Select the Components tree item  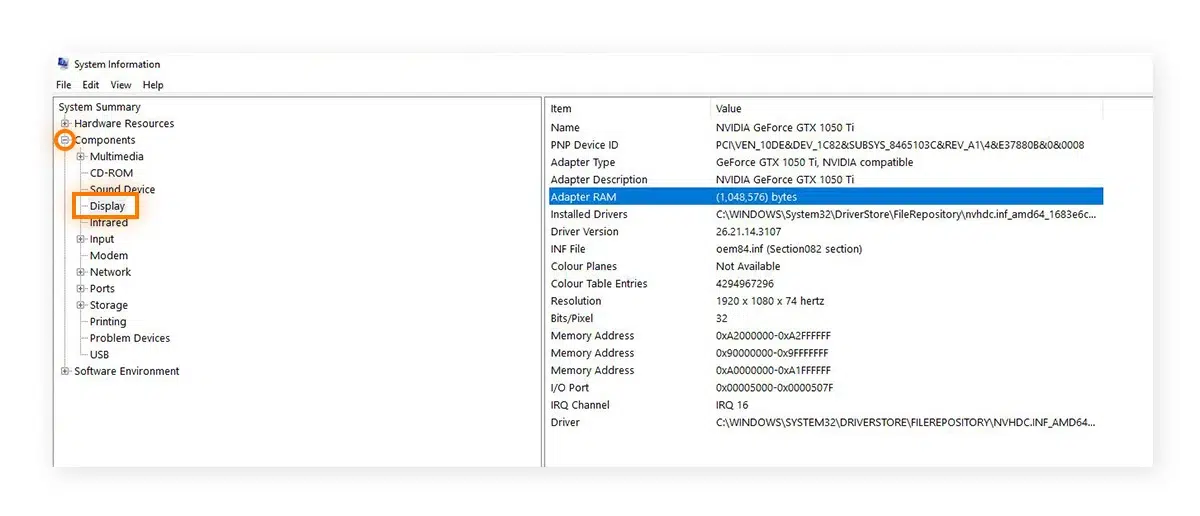105,140
